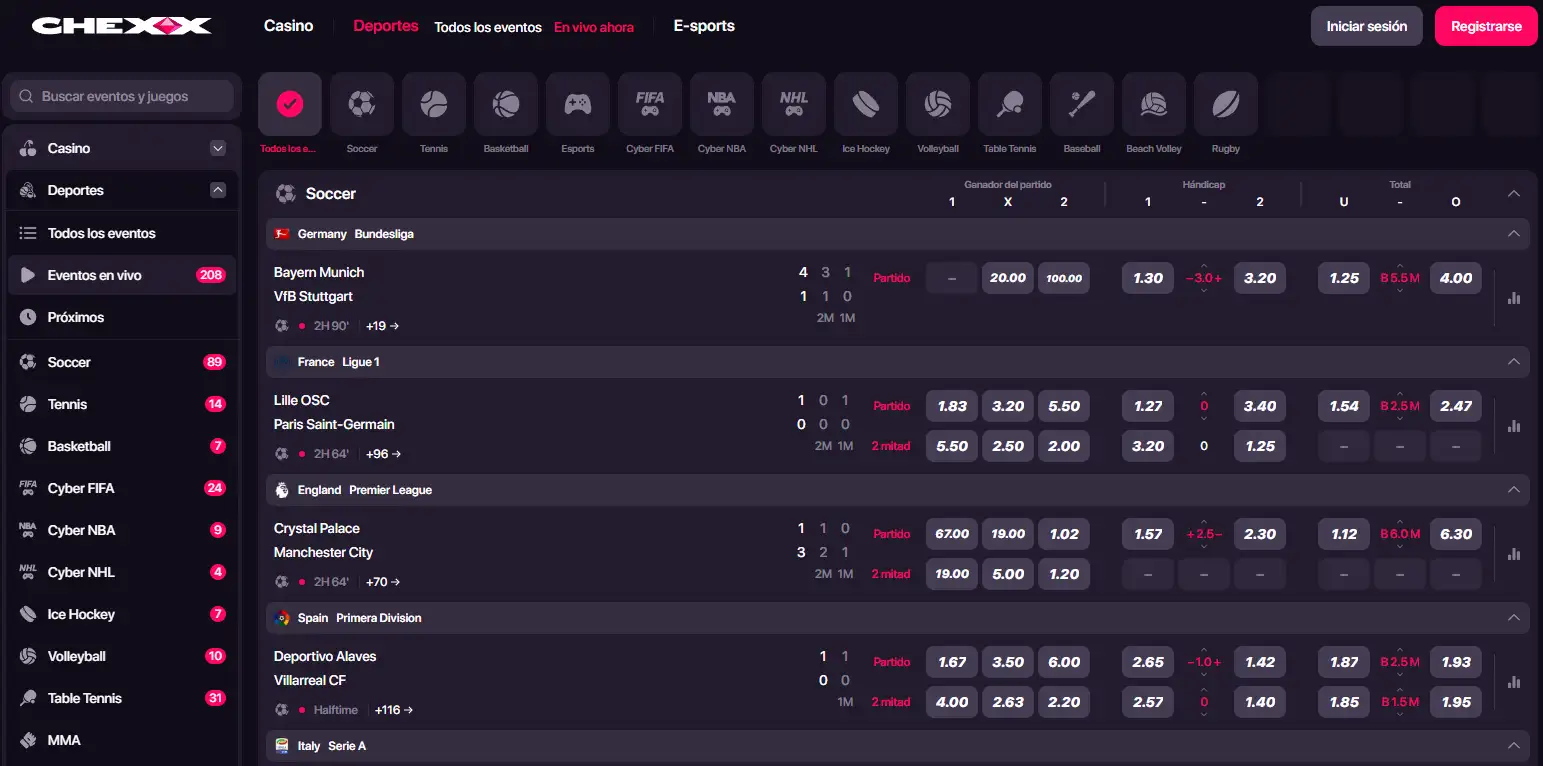The width and height of the screenshot is (1543, 766).
Task: Open statistics chart for Crystal Palace match
Action: [1514, 554]
